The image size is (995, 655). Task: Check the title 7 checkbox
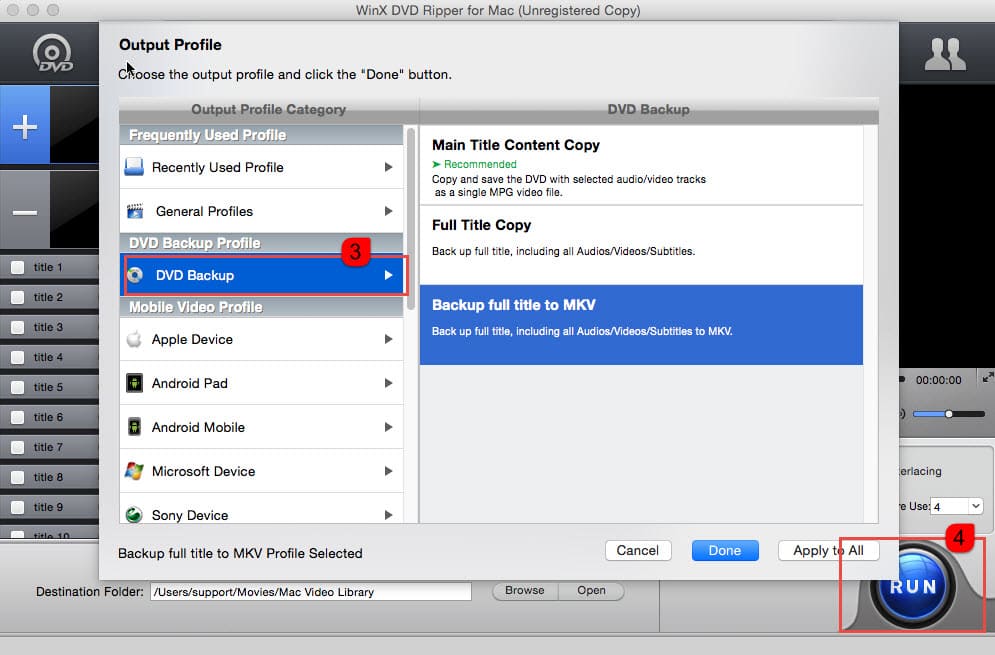coord(18,447)
